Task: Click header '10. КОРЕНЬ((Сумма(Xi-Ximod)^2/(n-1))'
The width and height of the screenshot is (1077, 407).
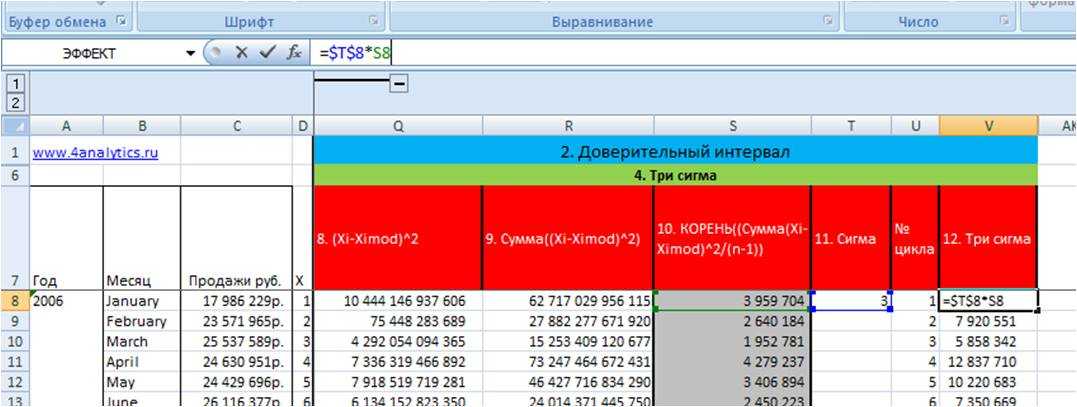Action: [732, 237]
